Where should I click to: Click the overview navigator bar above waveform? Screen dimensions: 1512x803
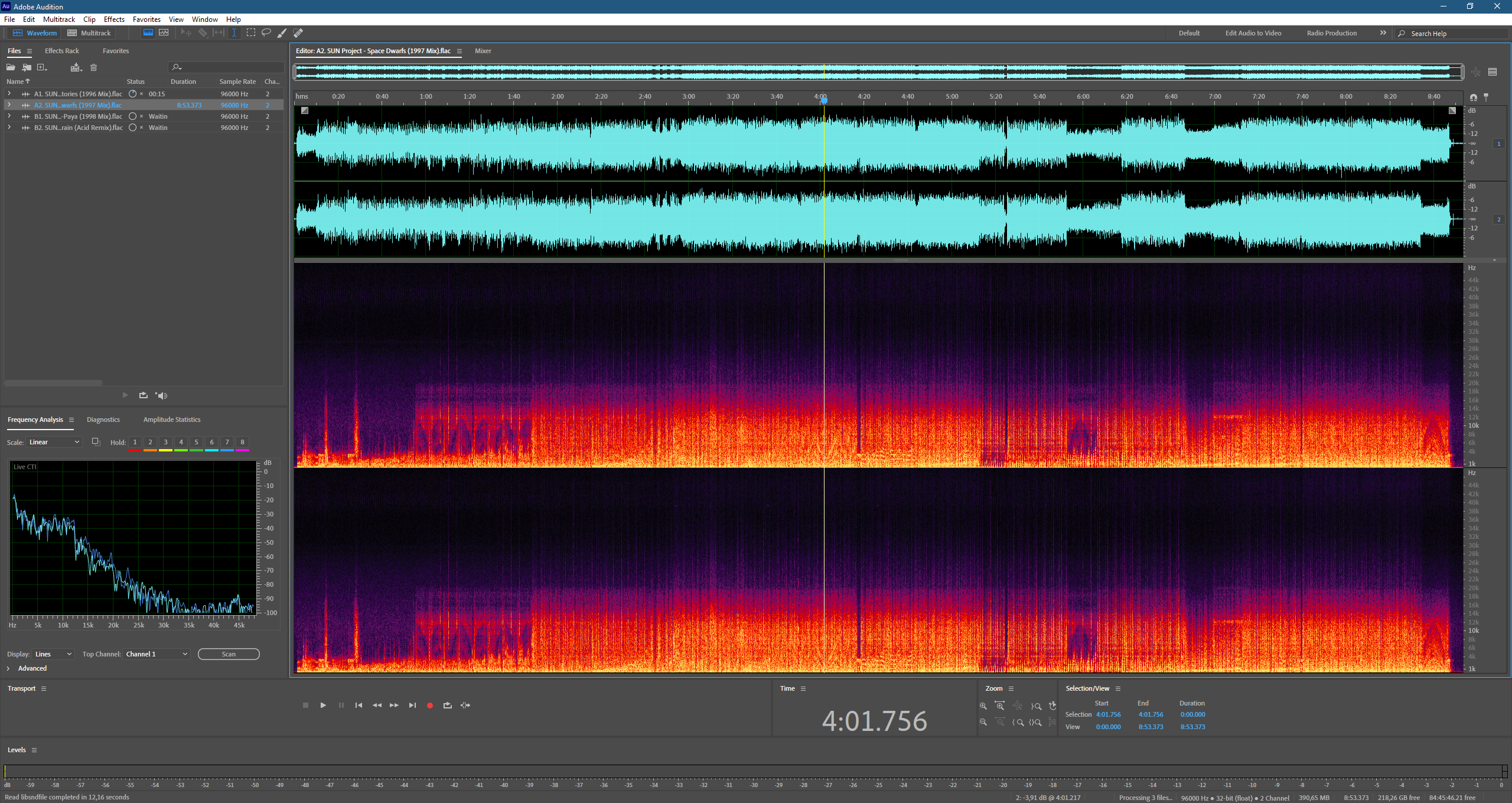tap(879, 72)
